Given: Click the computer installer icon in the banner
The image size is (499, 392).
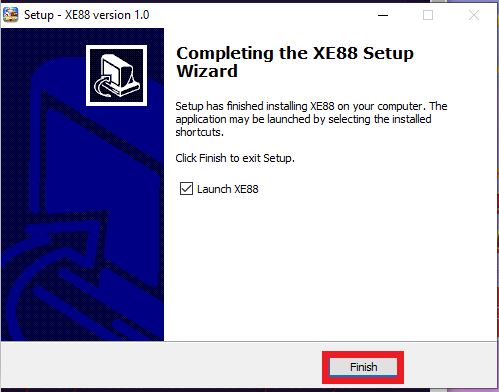Looking at the screenshot, I should click(116, 76).
